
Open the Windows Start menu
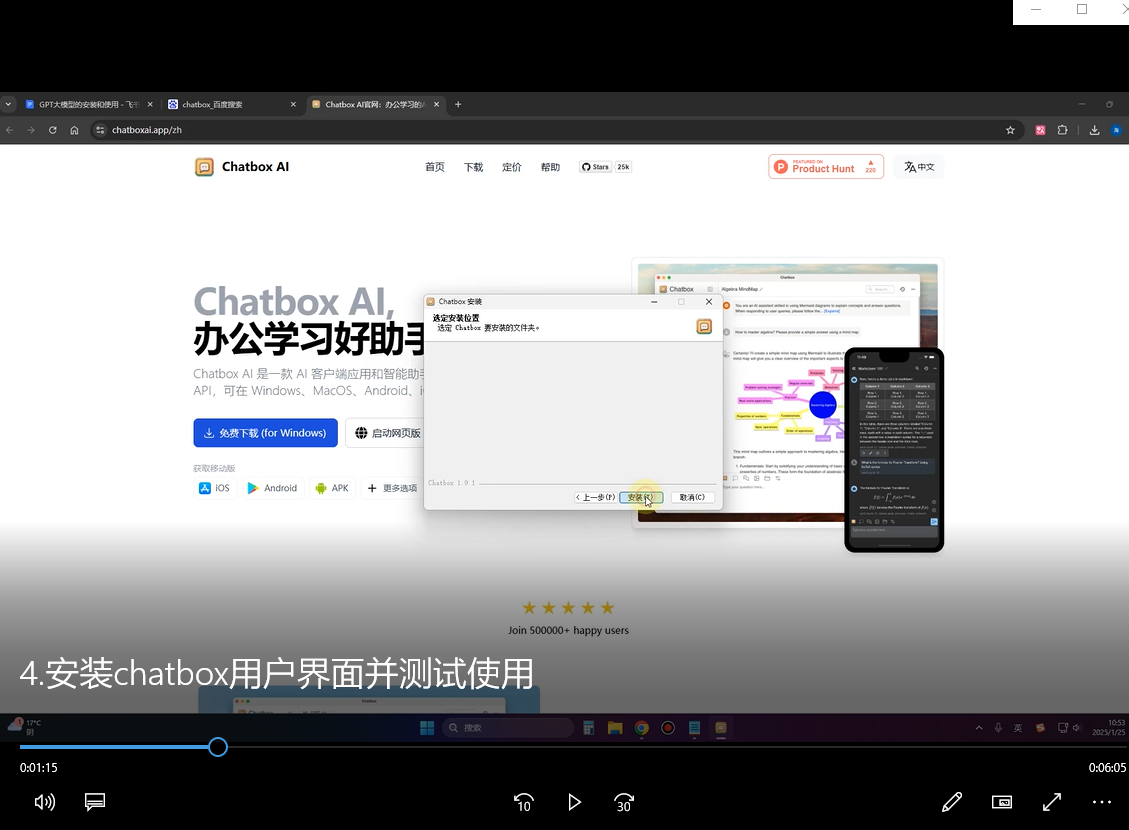coord(427,728)
